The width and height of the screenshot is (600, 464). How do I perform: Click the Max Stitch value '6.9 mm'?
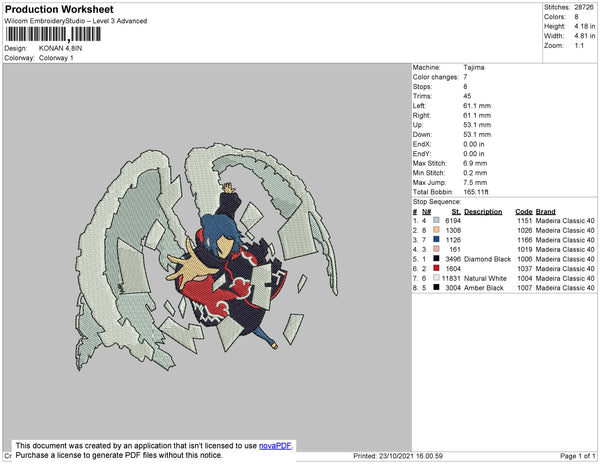coord(475,163)
